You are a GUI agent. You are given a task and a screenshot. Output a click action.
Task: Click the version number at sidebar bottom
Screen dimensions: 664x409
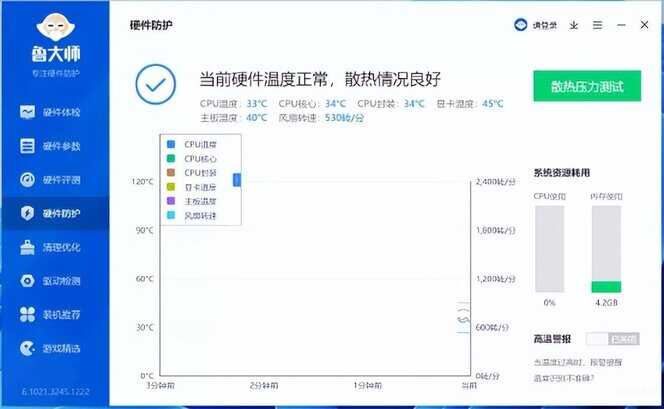coord(55,392)
